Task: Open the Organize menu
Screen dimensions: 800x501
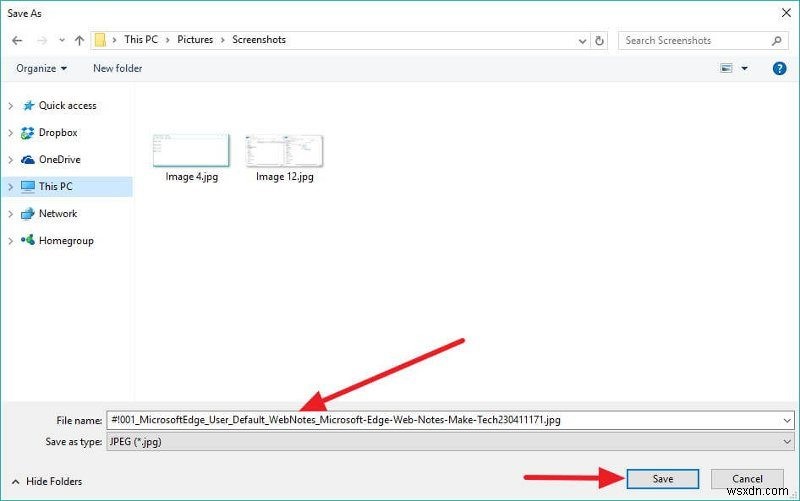Action: pyautogui.click(x=41, y=68)
